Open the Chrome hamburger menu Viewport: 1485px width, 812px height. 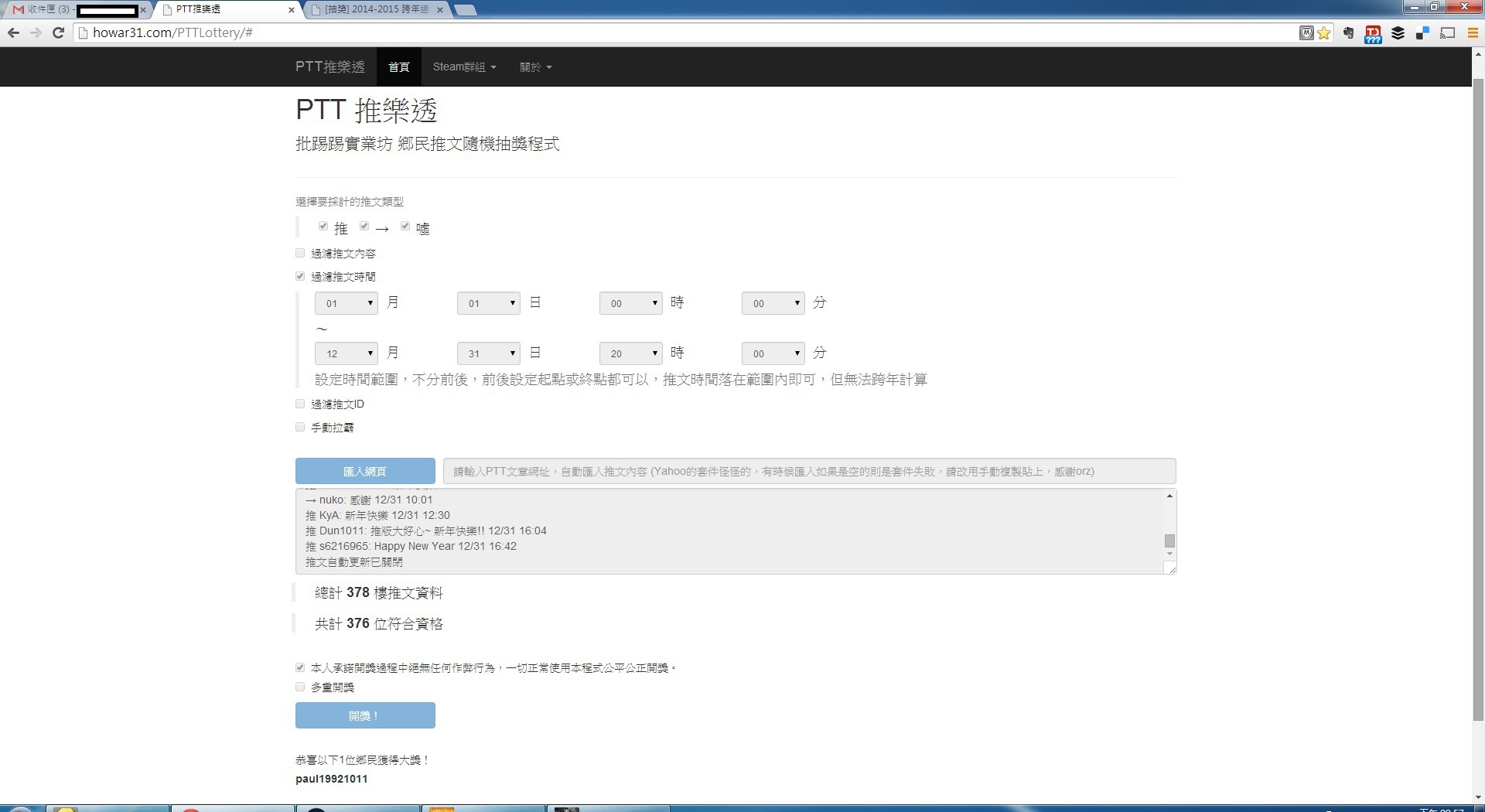[1473, 32]
